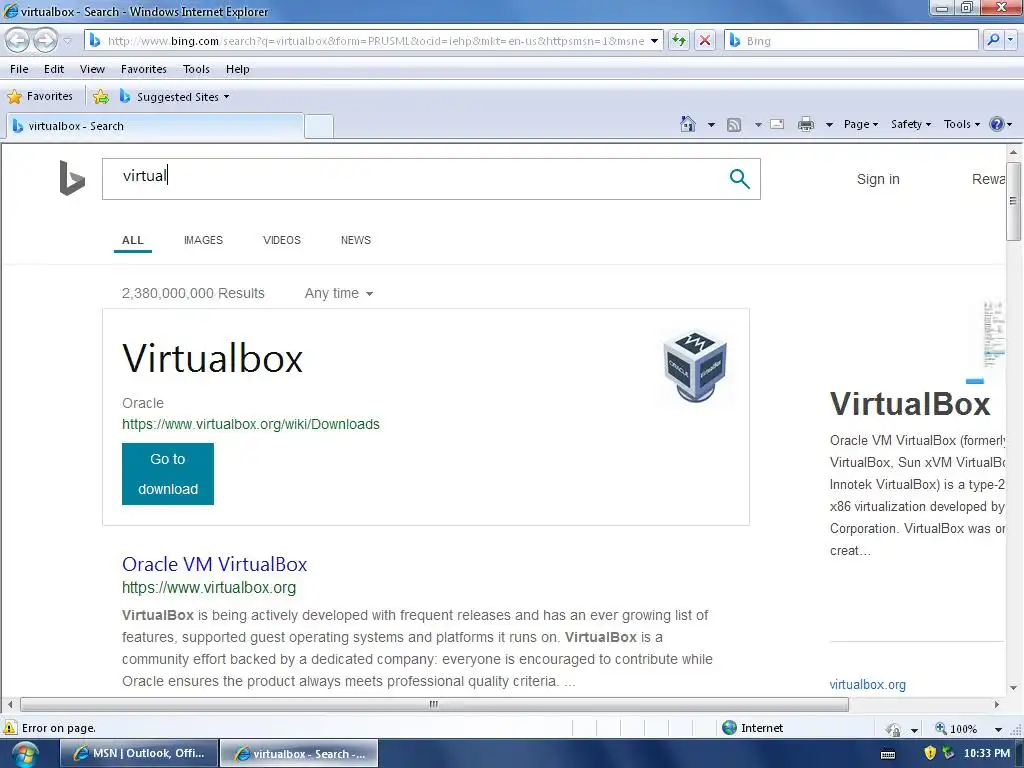Open recent pages dropdown next to Forward
The height and width of the screenshot is (768, 1024).
(67, 41)
